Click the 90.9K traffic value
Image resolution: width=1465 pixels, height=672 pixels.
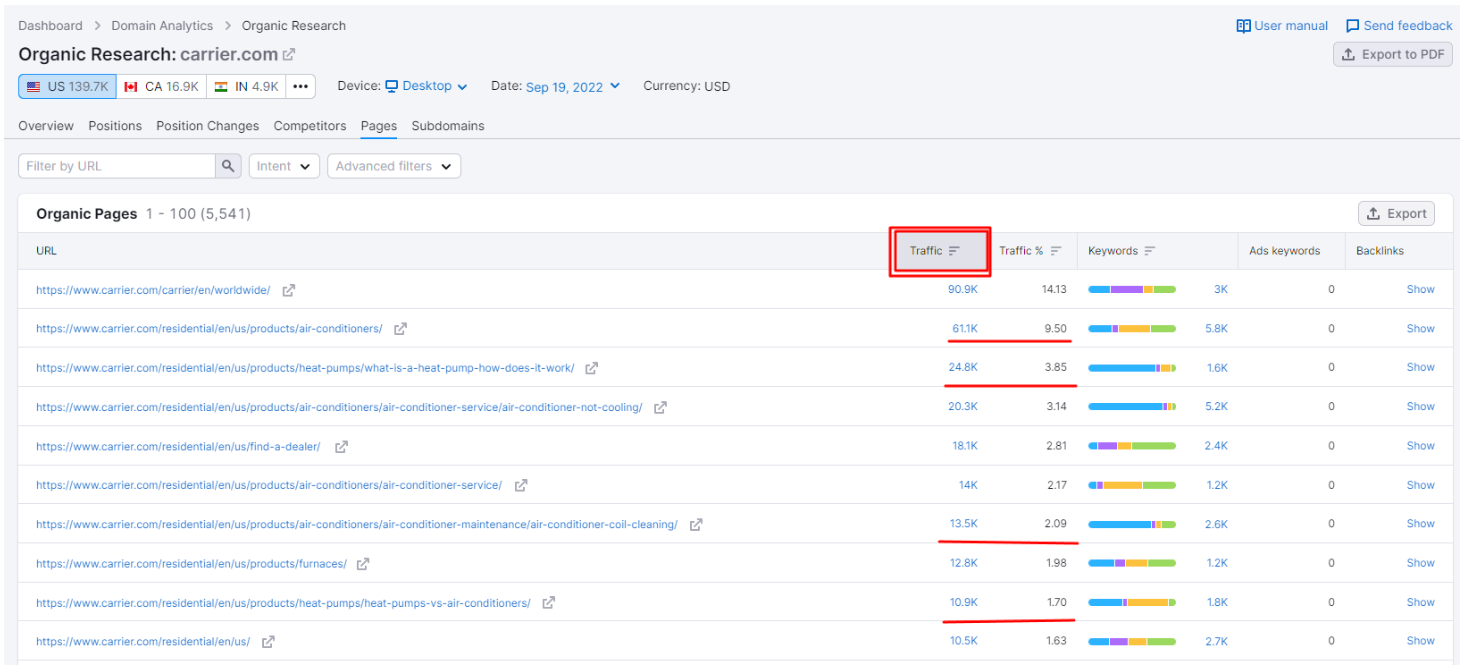(x=963, y=290)
